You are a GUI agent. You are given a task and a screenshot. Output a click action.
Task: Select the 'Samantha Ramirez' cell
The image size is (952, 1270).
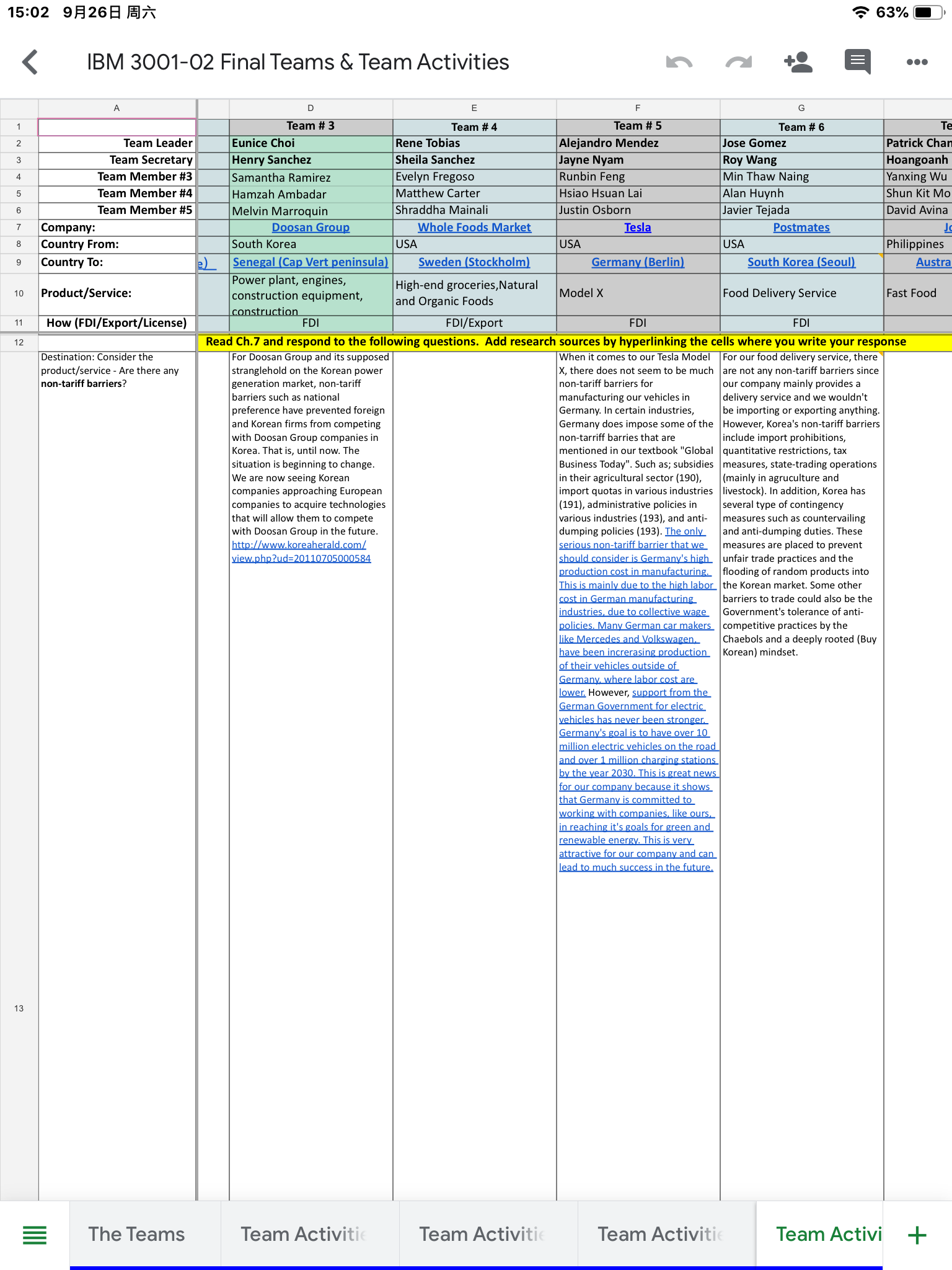[x=311, y=177]
